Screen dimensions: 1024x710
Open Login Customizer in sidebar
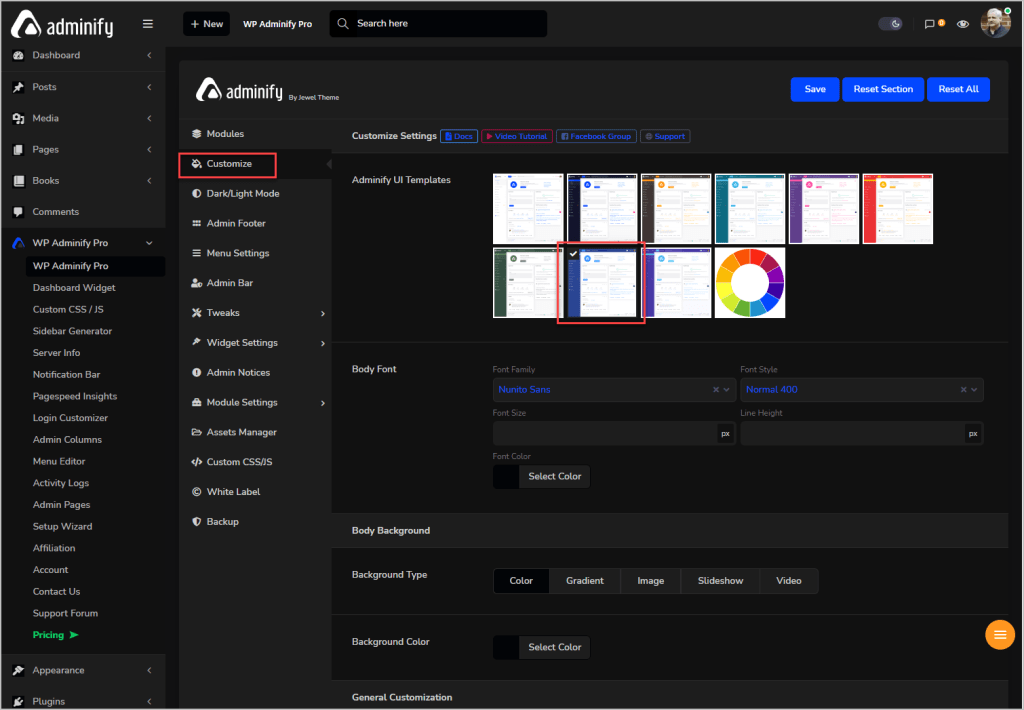pyautogui.click(x=70, y=418)
